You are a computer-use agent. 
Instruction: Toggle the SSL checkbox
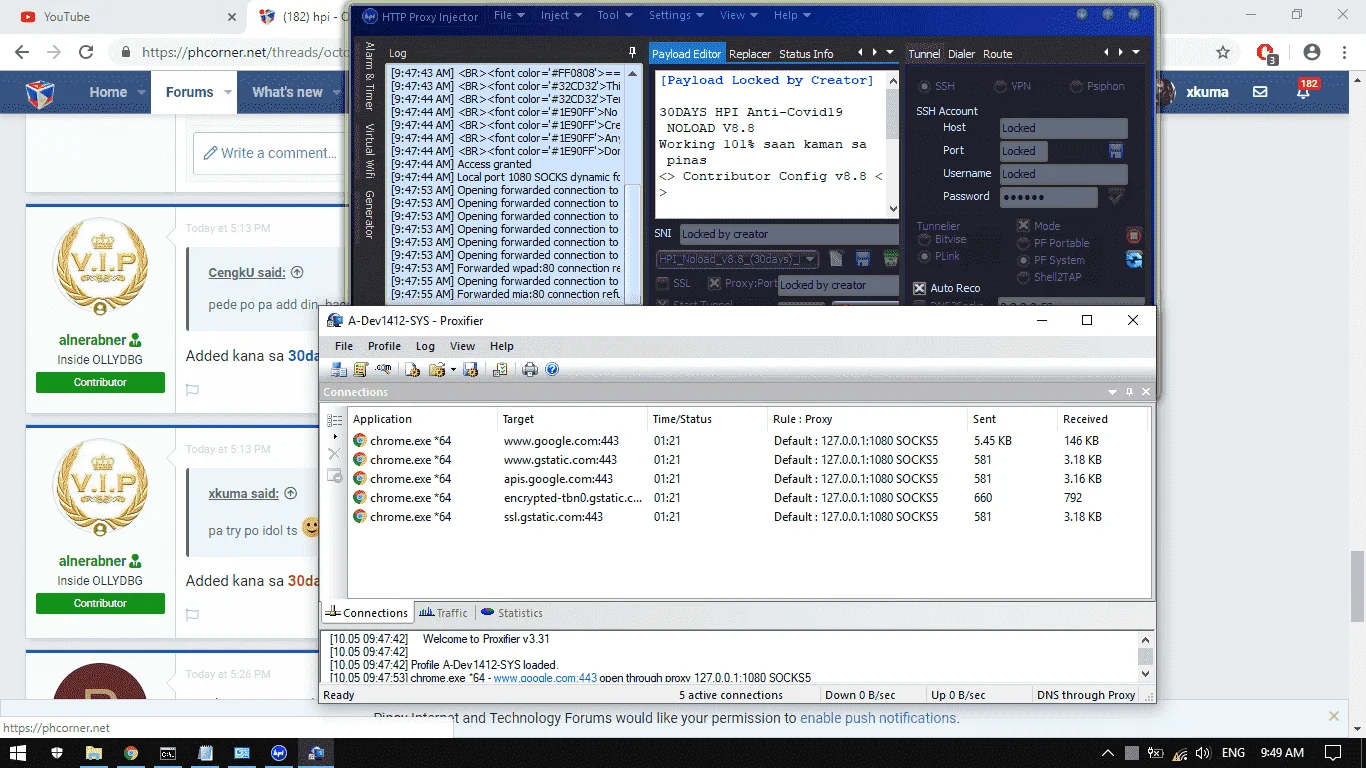click(661, 284)
